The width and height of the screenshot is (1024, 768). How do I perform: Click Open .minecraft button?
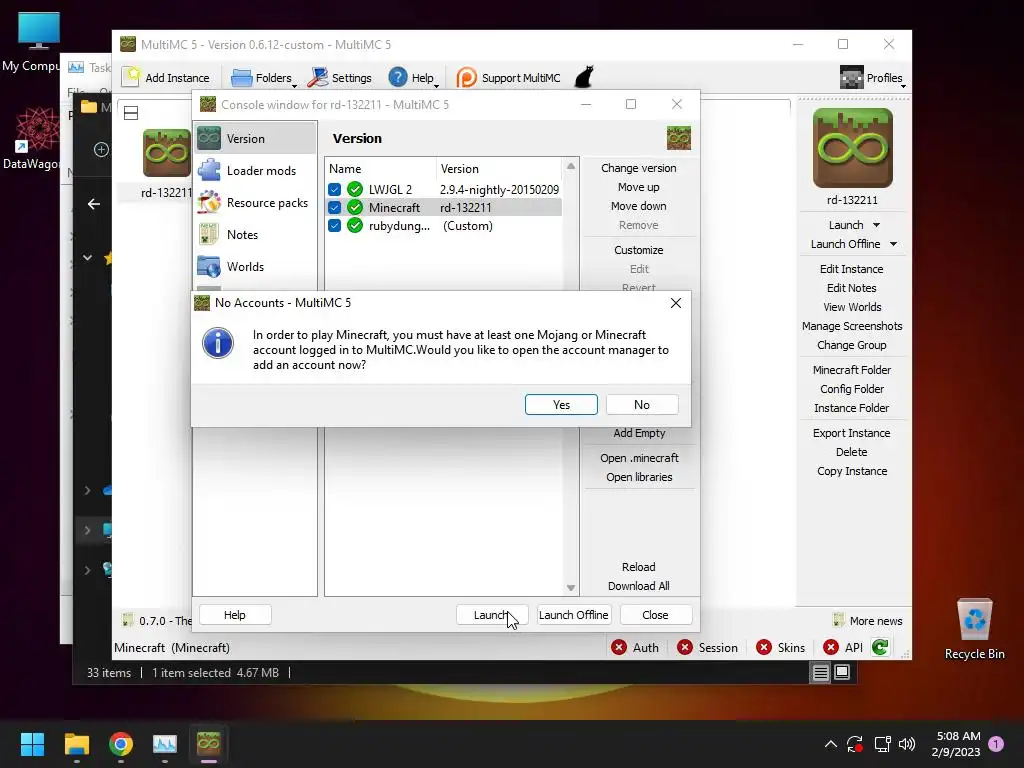point(639,458)
